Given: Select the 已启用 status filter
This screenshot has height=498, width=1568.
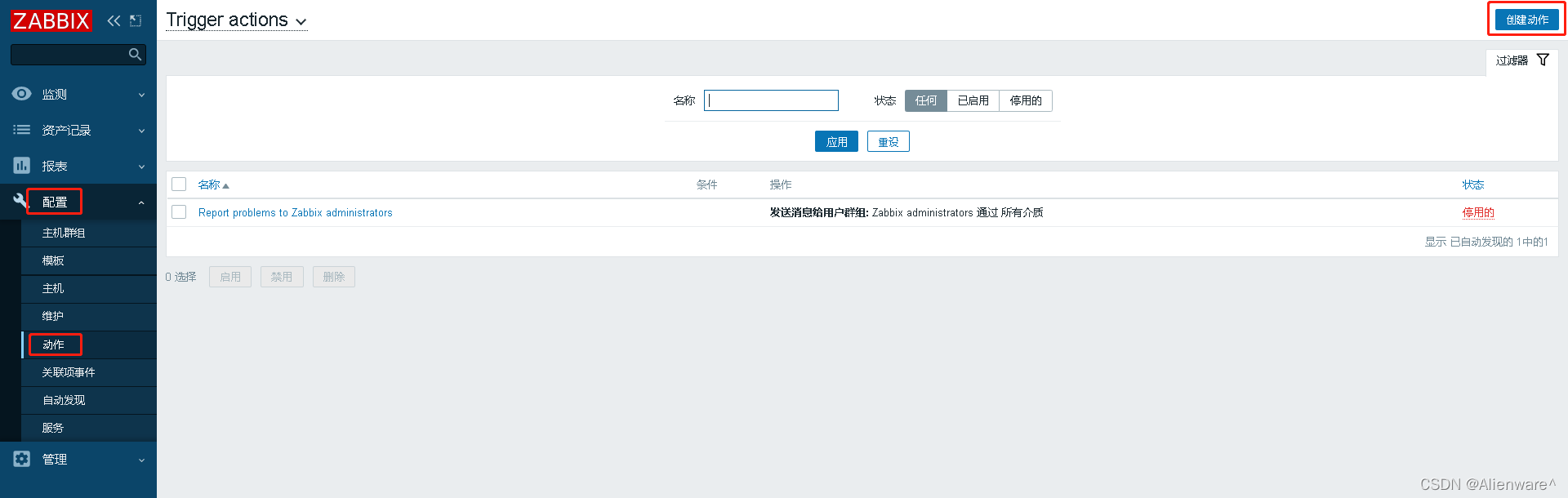Looking at the screenshot, I should click(973, 100).
